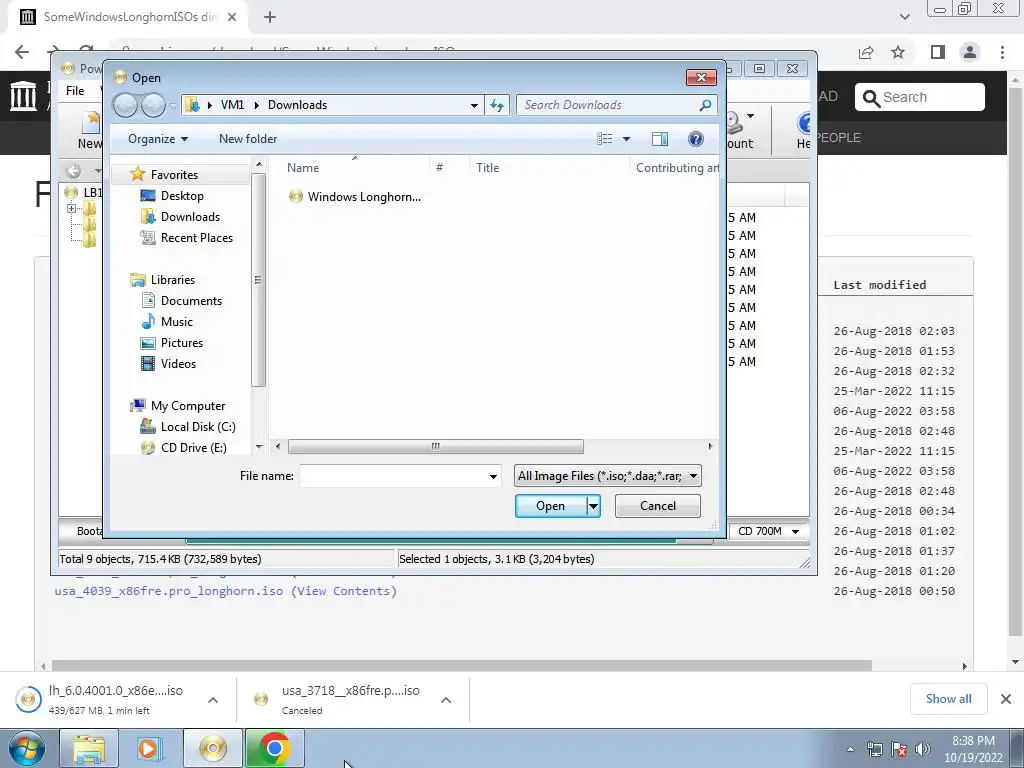This screenshot has height=768, width=1024.
Task: Select My Computer in navigation pane
Action: click(178, 406)
